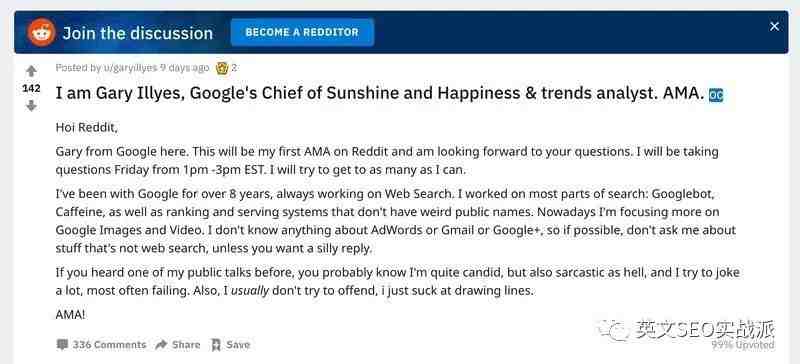This screenshot has height=364, width=800.
Task: Click the 142 vote score
Action: click(31, 88)
